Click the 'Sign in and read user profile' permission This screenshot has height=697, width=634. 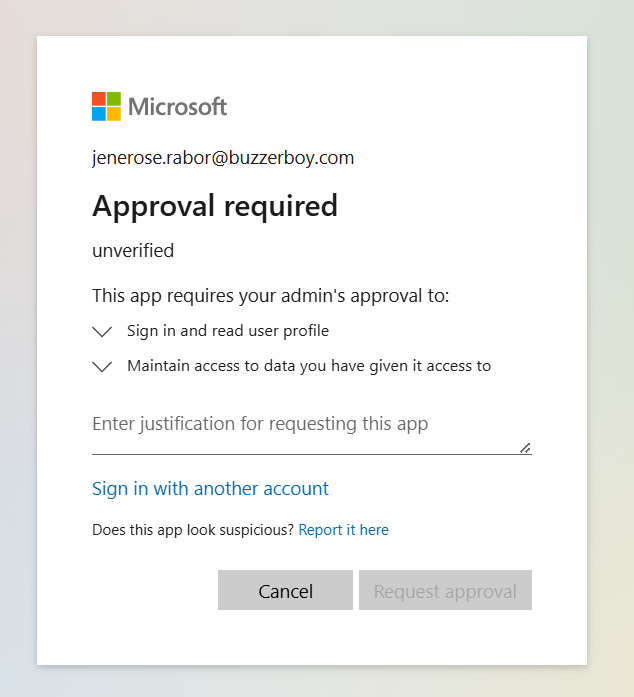click(x=228, y=331)
